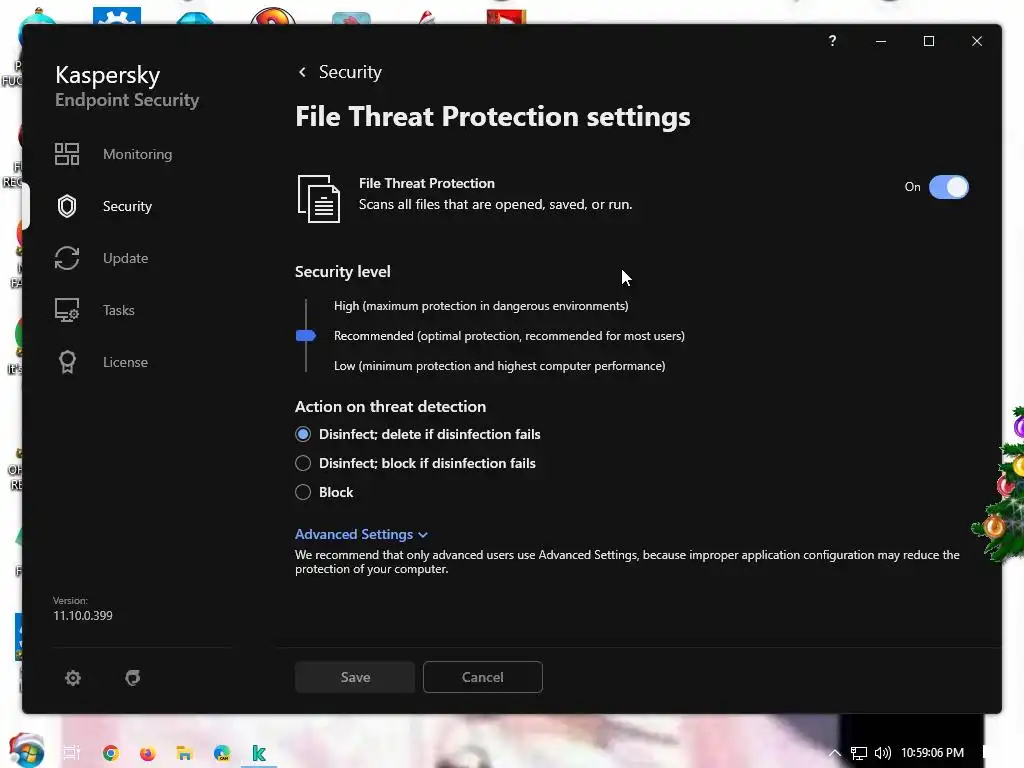
Task: Click the File Threat Protection document icon
Action: (x=319, y=199)
